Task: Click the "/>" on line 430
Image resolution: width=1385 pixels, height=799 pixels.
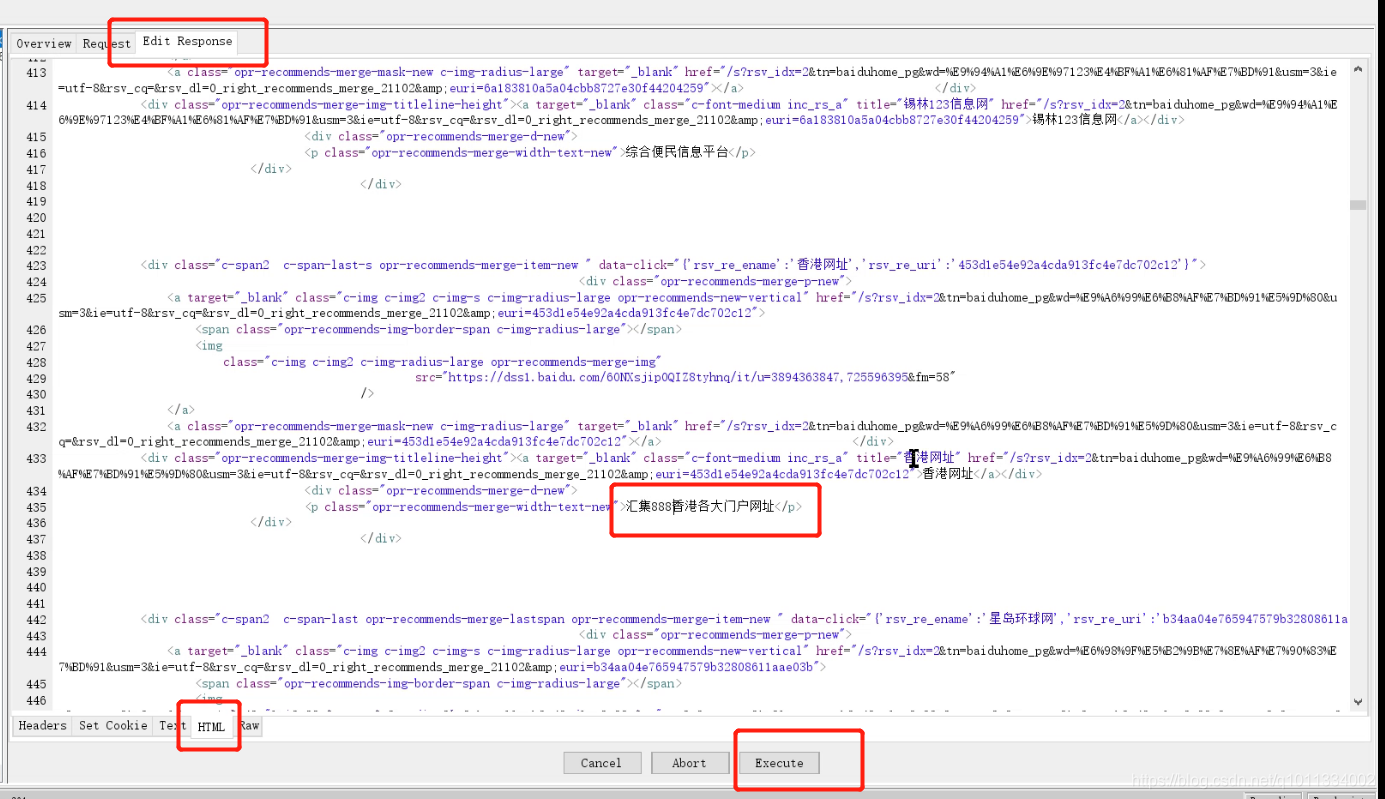Action: [367, 394]
